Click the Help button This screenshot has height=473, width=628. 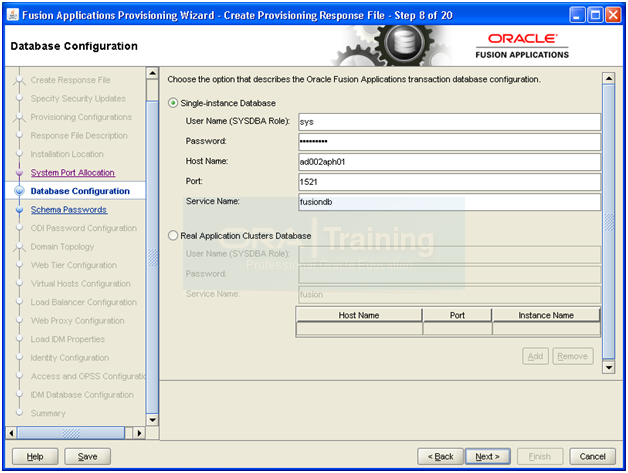coord(35,457)
